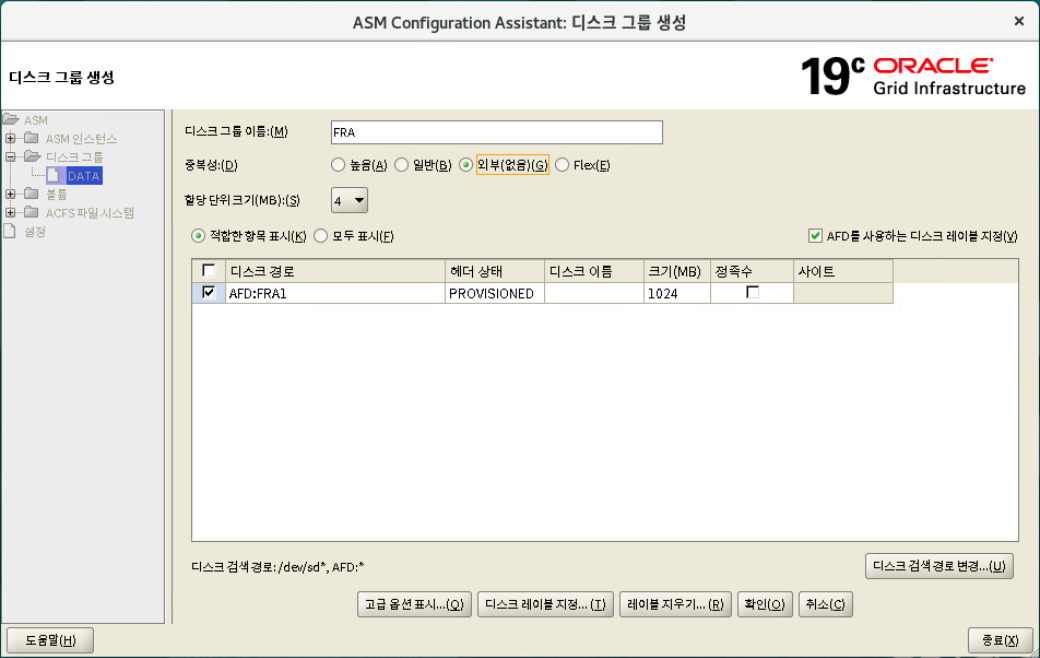Collapse the 디스크 그룹 tree node
The width and height of the screenshot is (1040, 658).
pos(11,157)
